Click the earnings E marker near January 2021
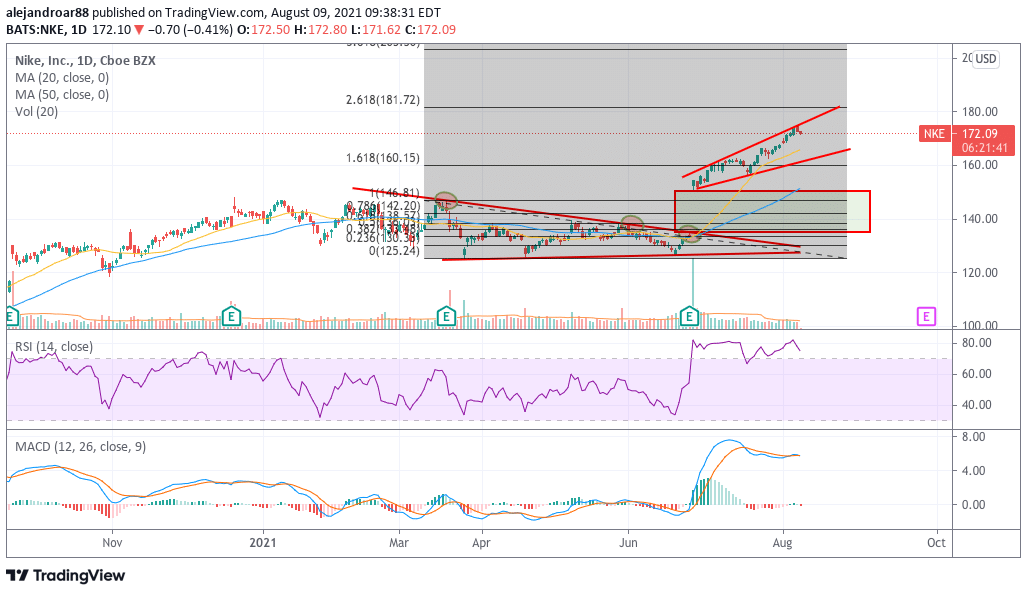This screenshot has height=594, width=1027. 231,317
